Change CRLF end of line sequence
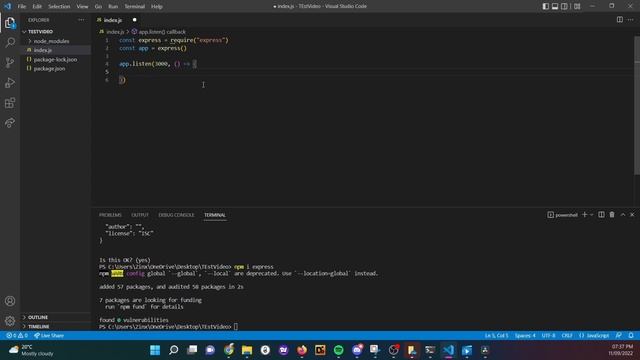The width and height of the screenshot is (640, 360). pos(567,336)
